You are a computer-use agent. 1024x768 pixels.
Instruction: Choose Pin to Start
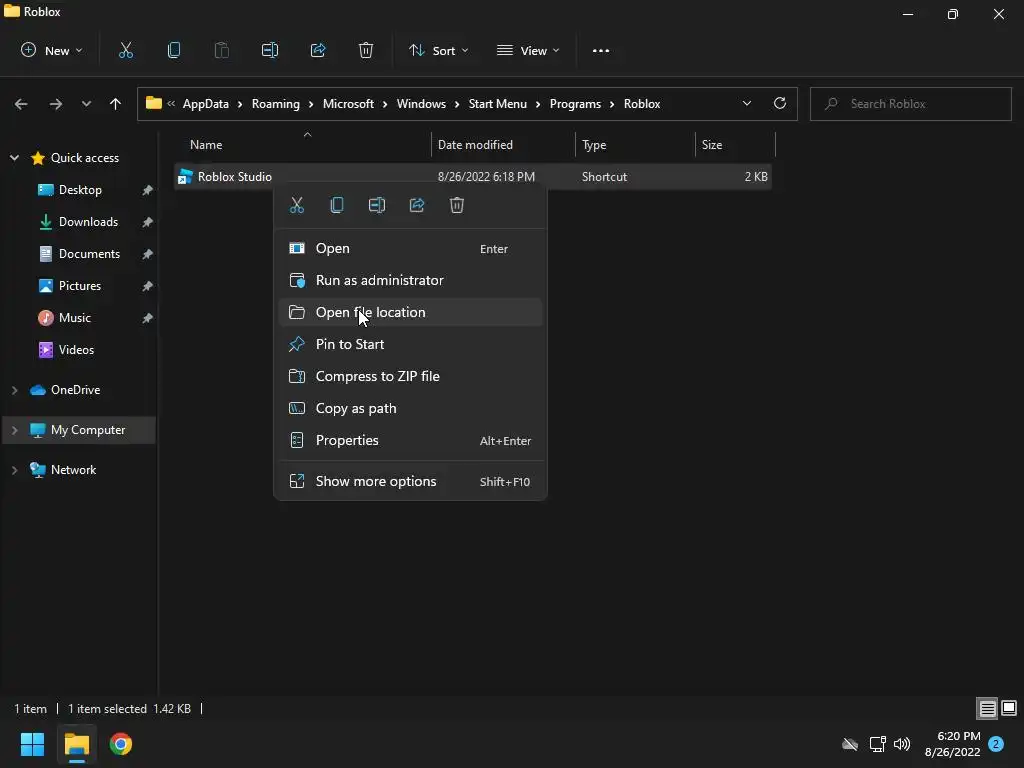(410, 344)
